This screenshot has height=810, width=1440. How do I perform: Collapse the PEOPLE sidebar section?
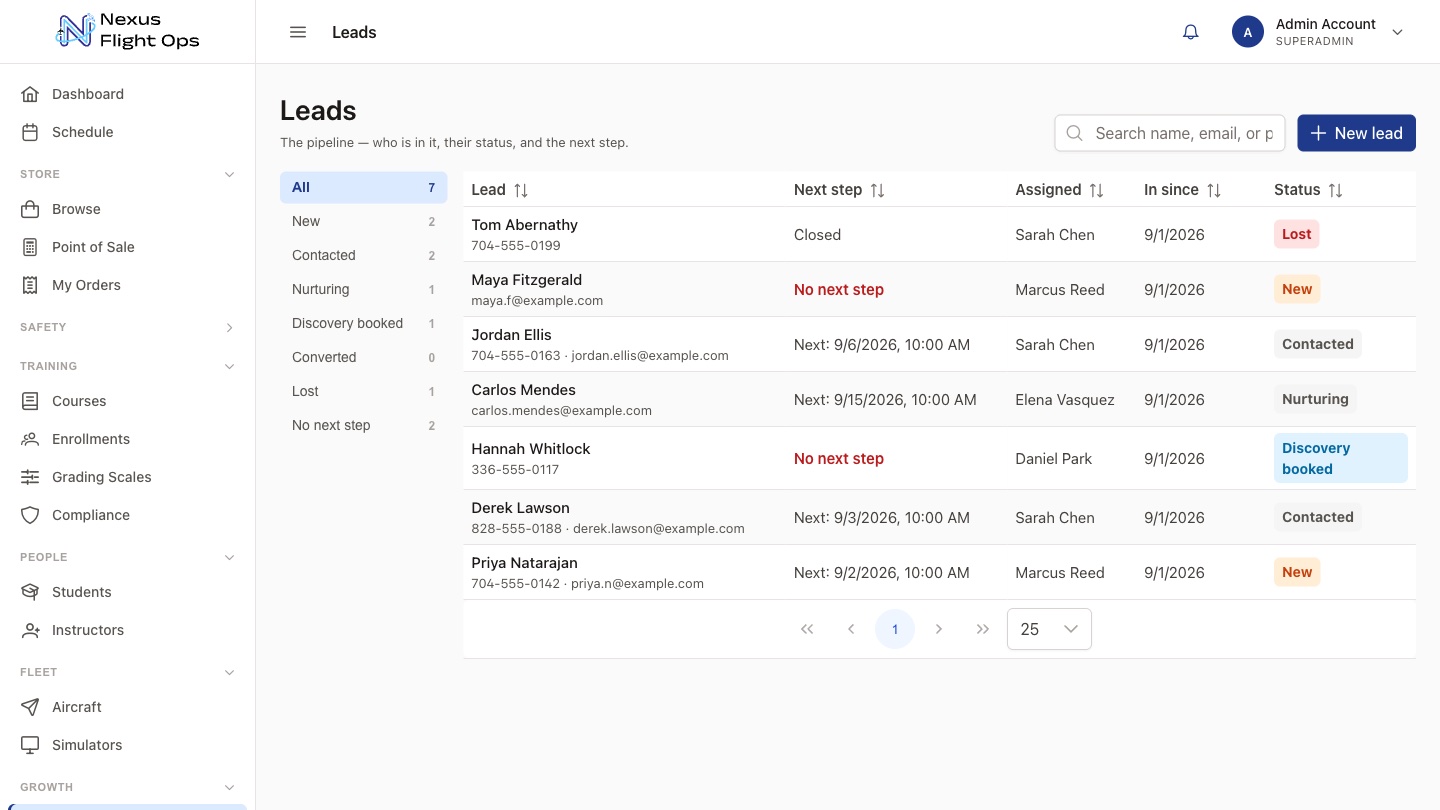click(x=229, y=557)
